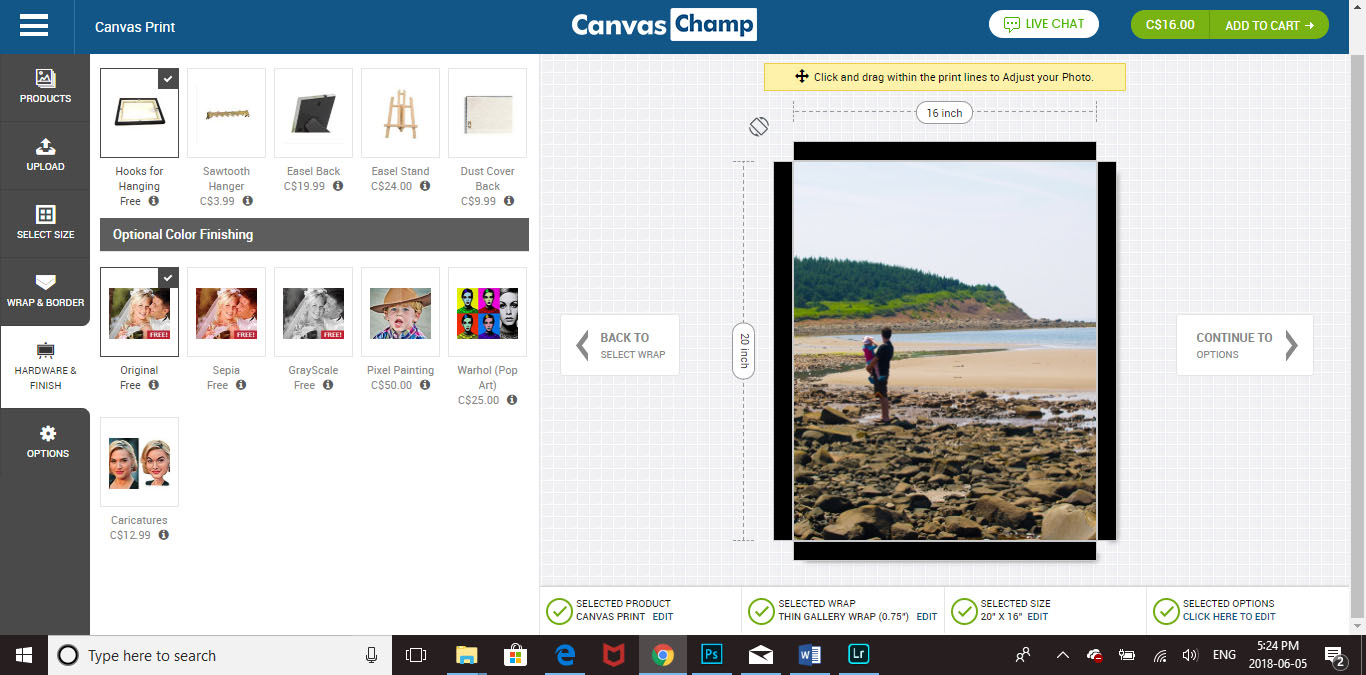1366x675 pixels.
Task: Go to Select Size section
Action: coord(45,224)
